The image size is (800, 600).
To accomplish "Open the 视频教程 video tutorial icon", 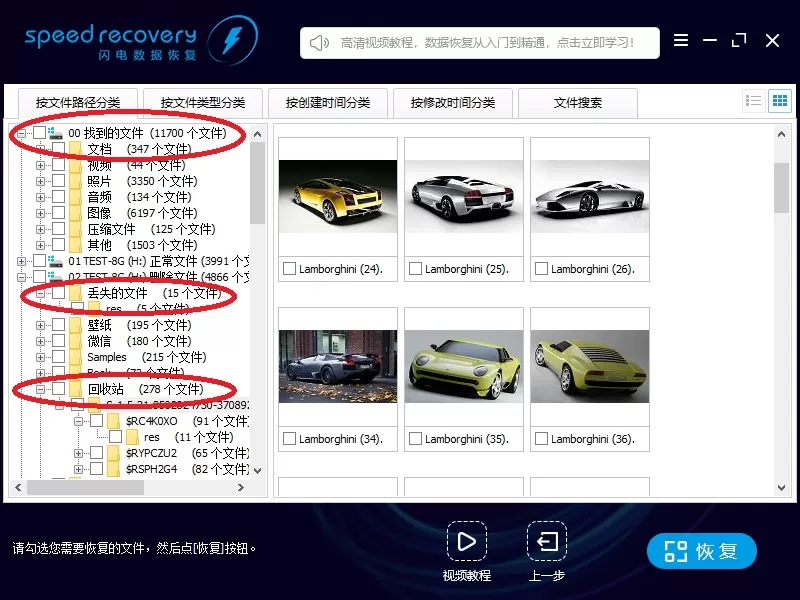I will coord(467,541).
